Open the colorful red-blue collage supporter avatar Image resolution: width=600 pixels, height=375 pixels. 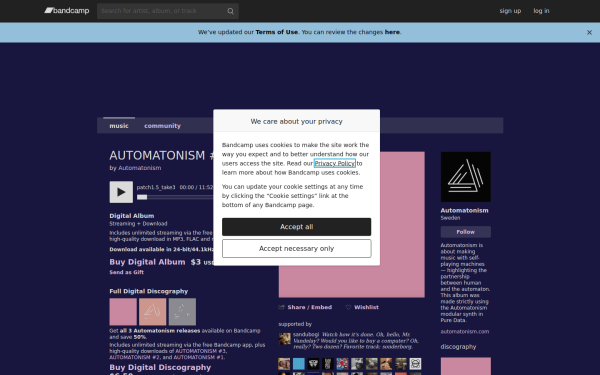click(342, 364)
